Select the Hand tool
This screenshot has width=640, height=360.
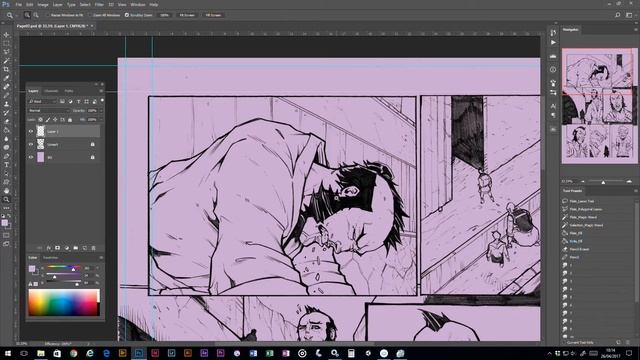(x=6, y=191)
